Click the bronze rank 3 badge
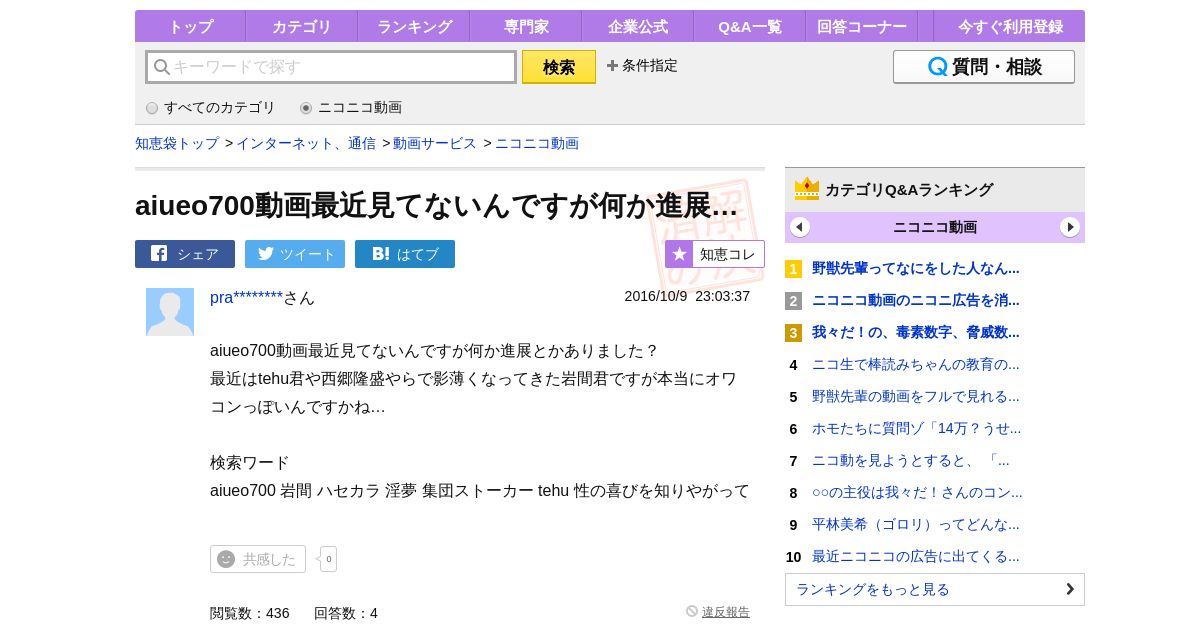This screenshot has height=630, width=1200. [793, 333]
